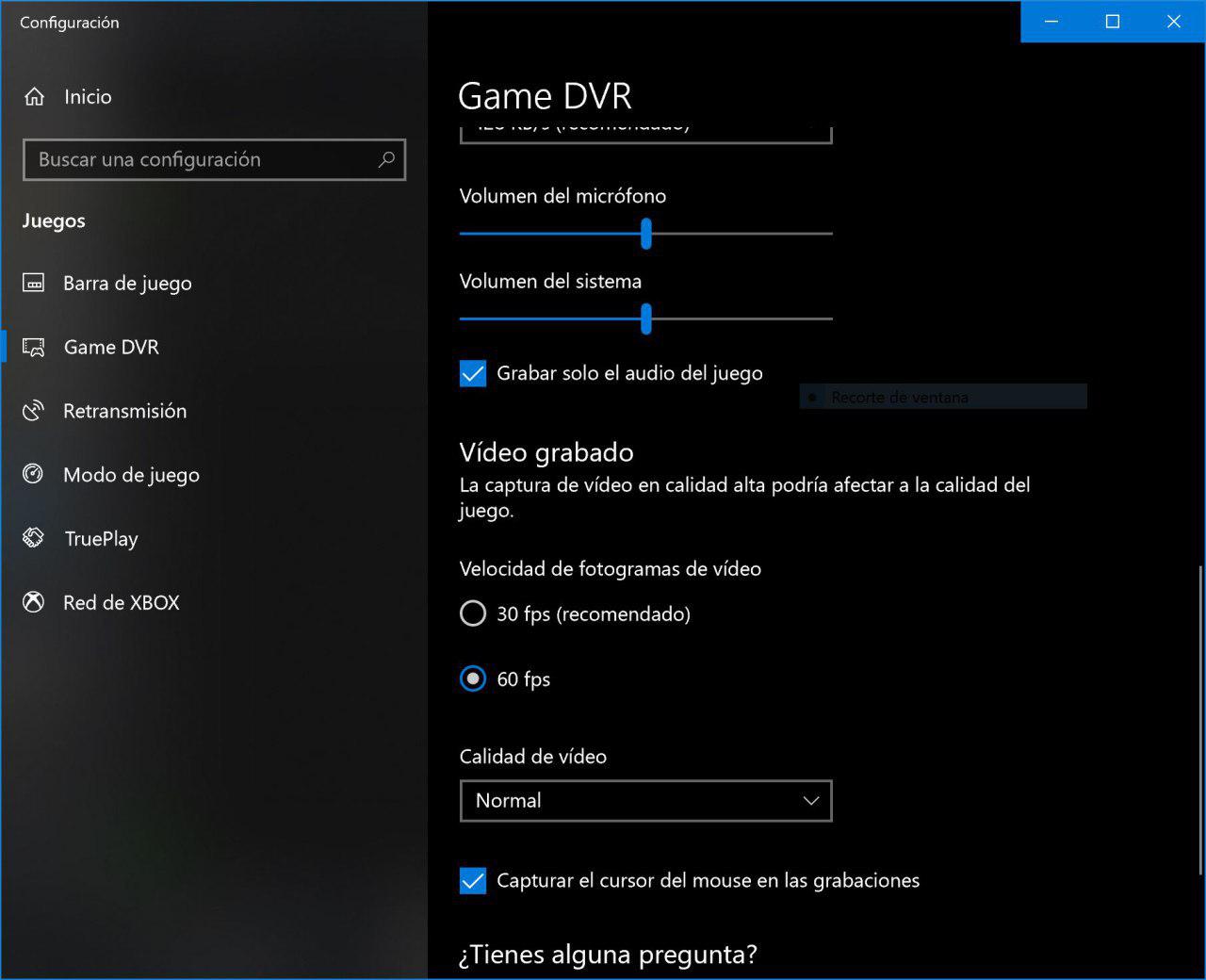Open the Red de XBOX label
Image resolution: width=1206 pixels, height=980 pixels.
[121, 603]
